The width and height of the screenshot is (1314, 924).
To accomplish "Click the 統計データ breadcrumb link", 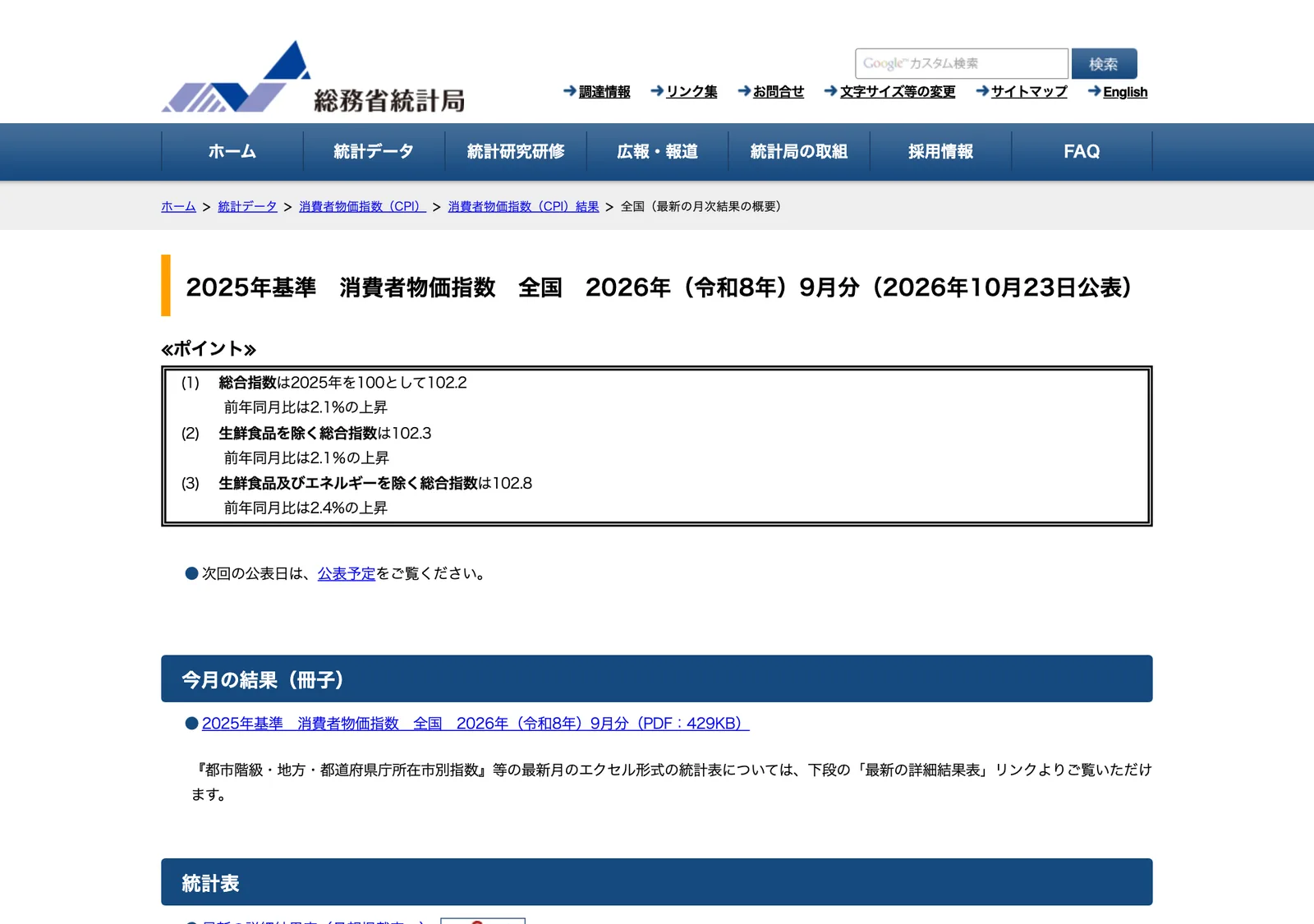I will click(247, 206).
